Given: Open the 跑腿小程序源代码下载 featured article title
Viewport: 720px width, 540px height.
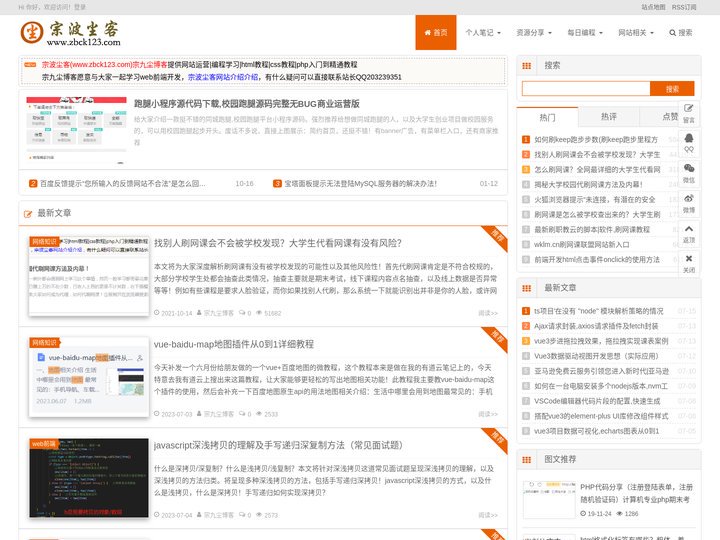Looking at the screenshot, I should tap(247, 104).
